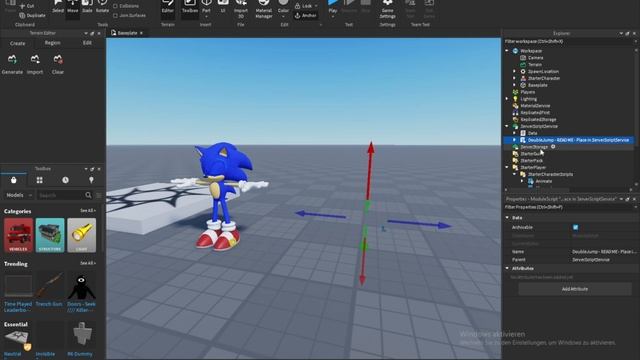
Task: Select StarterCharacterScripts in Explorer
Action: (550, 174)
